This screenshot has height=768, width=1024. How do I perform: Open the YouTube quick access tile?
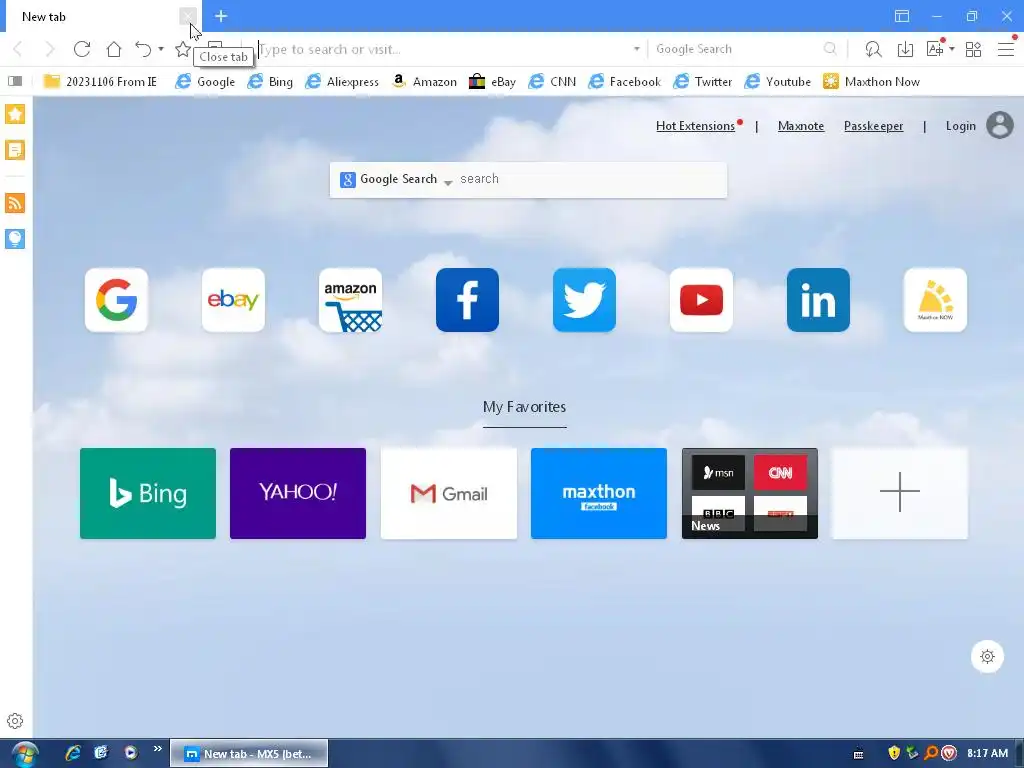coord(701,300)
